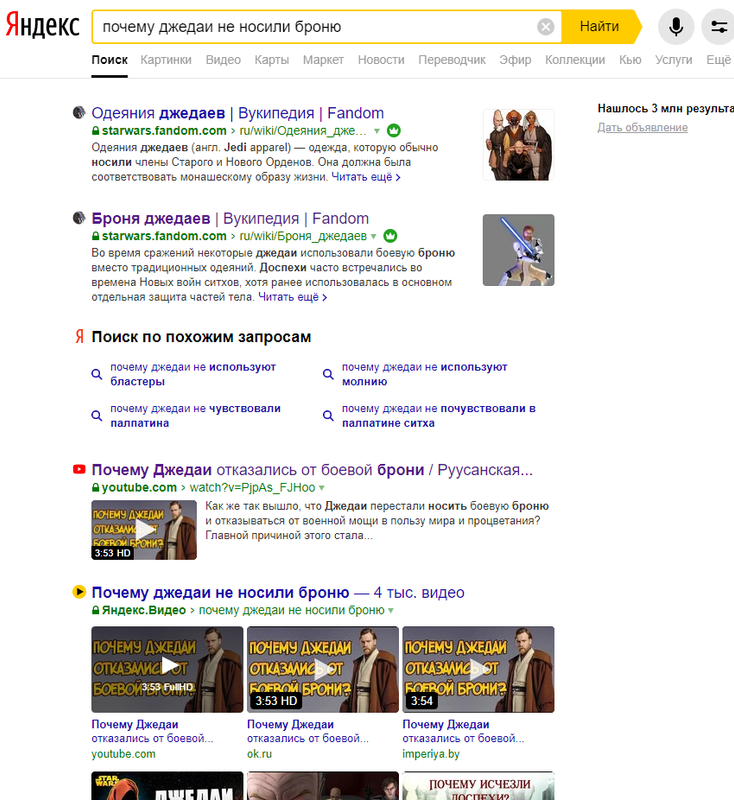Viewport: 734px width, 800px height.
Task: Click magnifier icon beside палпатине ситха suggestion
Action: click(x=328, y=415)
